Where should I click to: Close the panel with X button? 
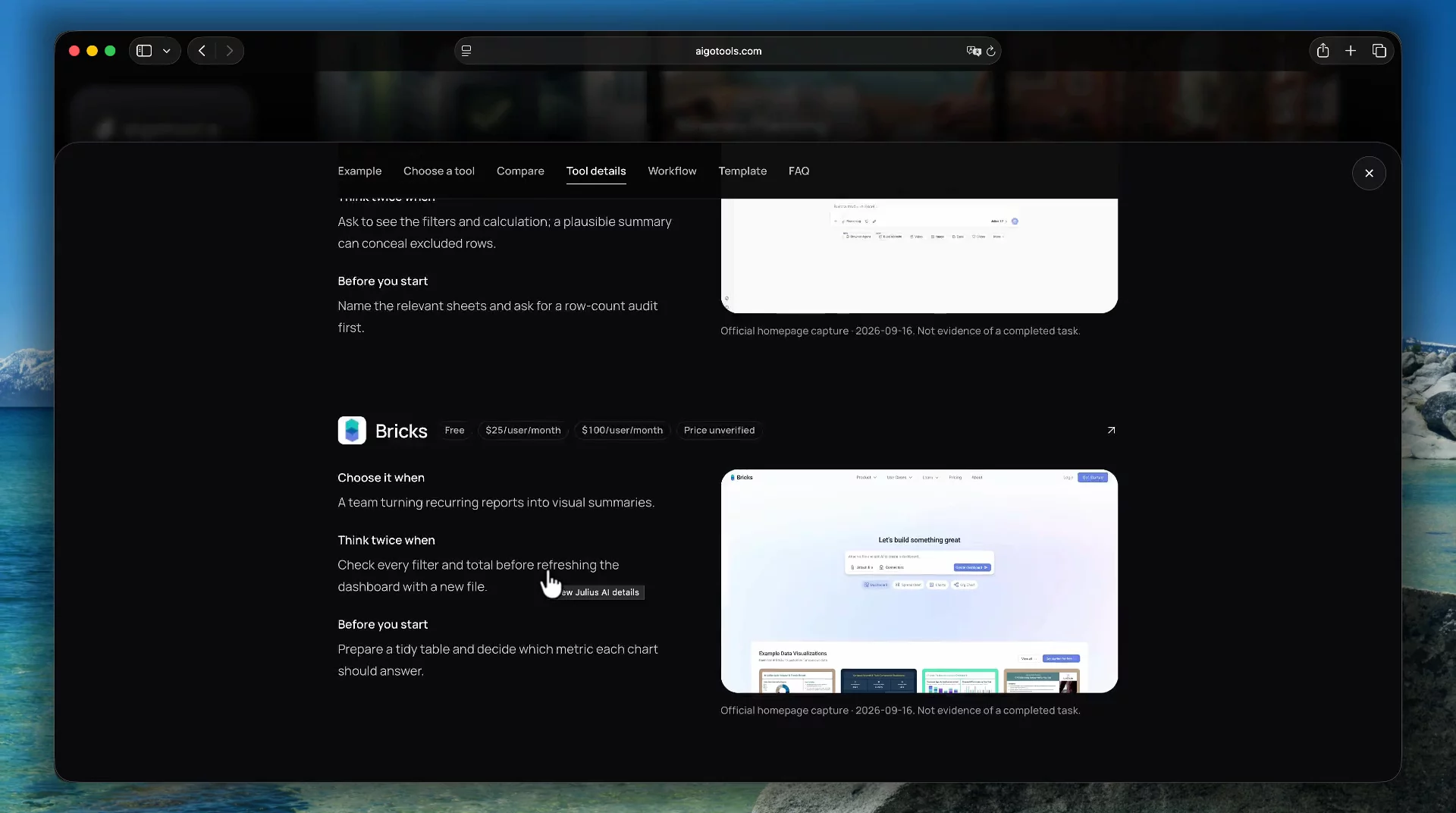click(1369, 174)
